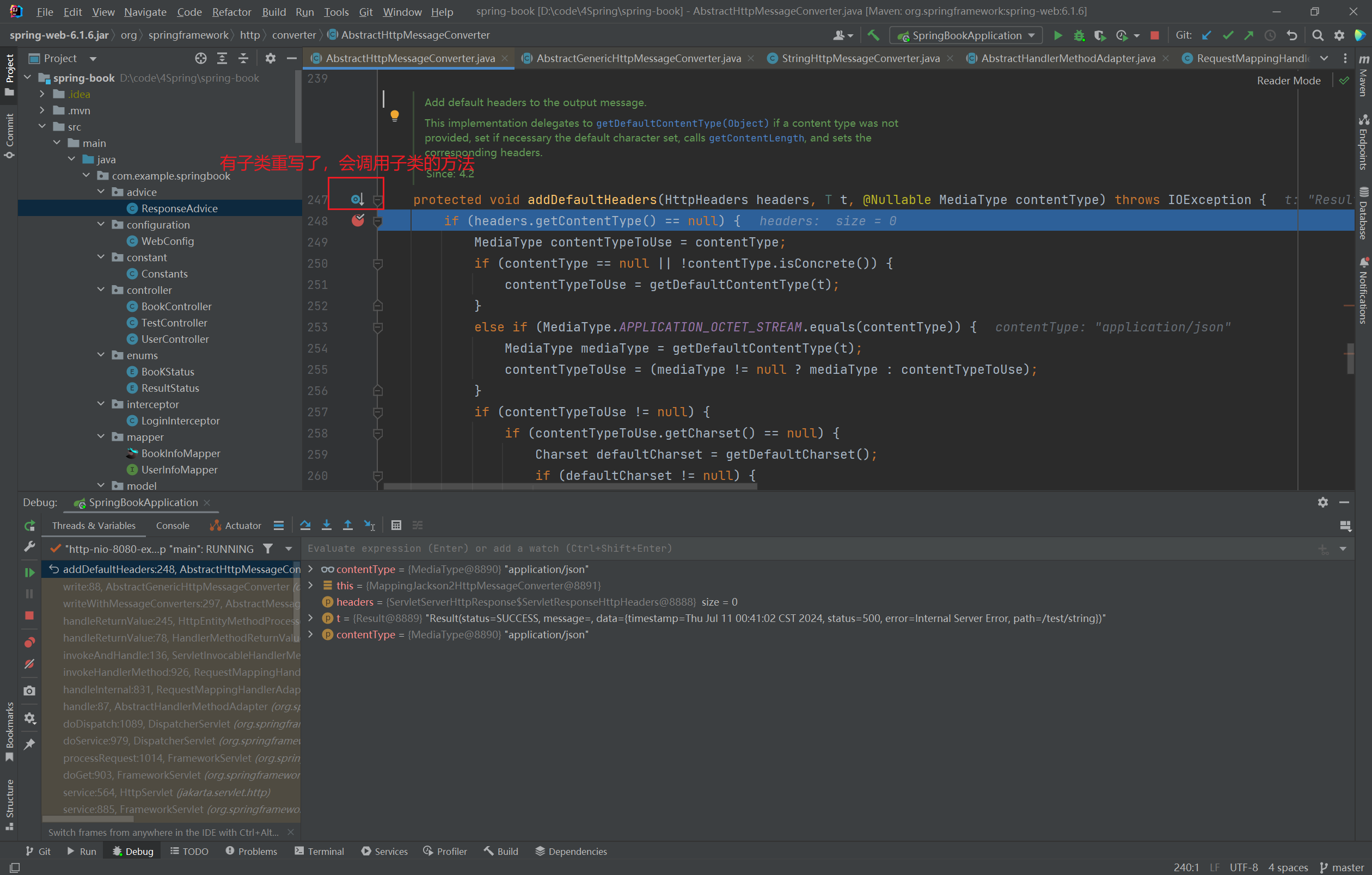This screenshot has width=1372, height=875.
Task: Switch to StringHttpMessageConverter.java tab
Action: click(x=860, y=58)
